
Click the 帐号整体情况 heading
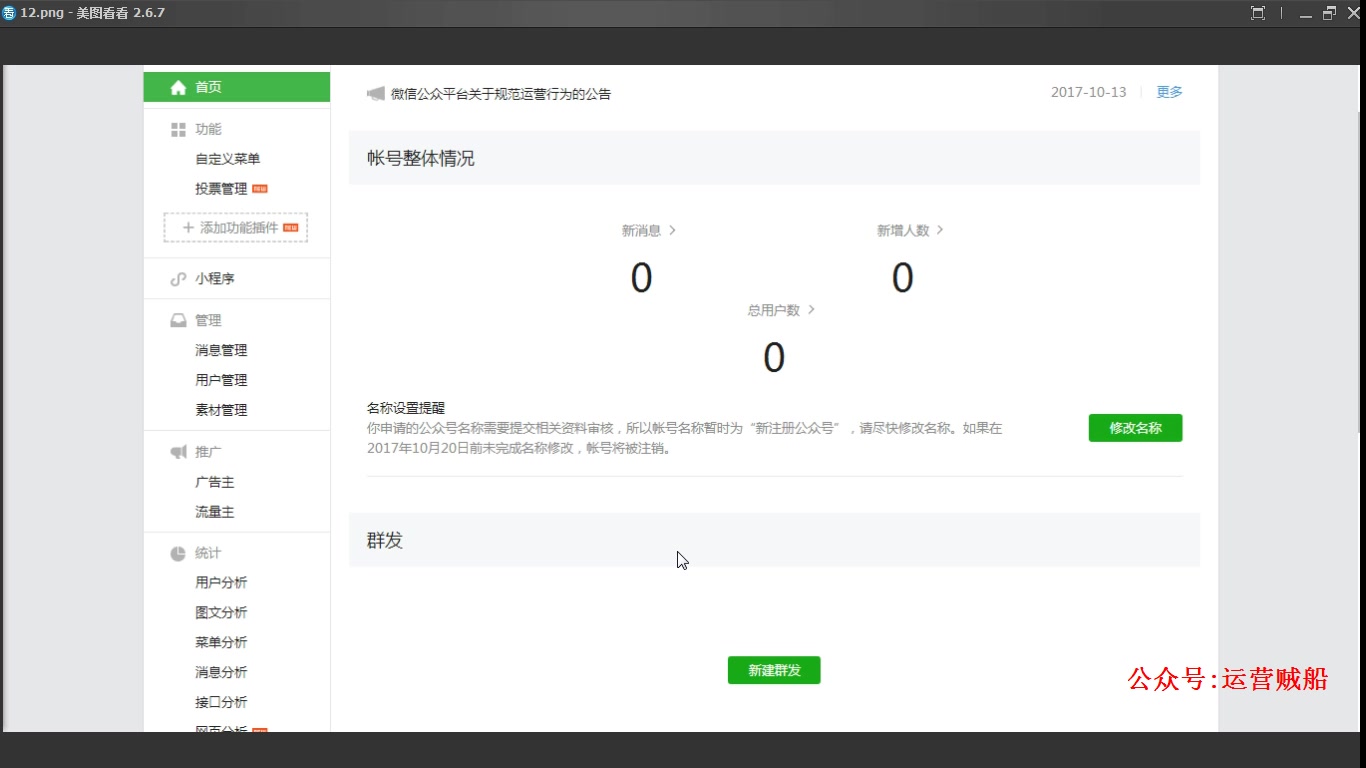click(x=421, y=158)
